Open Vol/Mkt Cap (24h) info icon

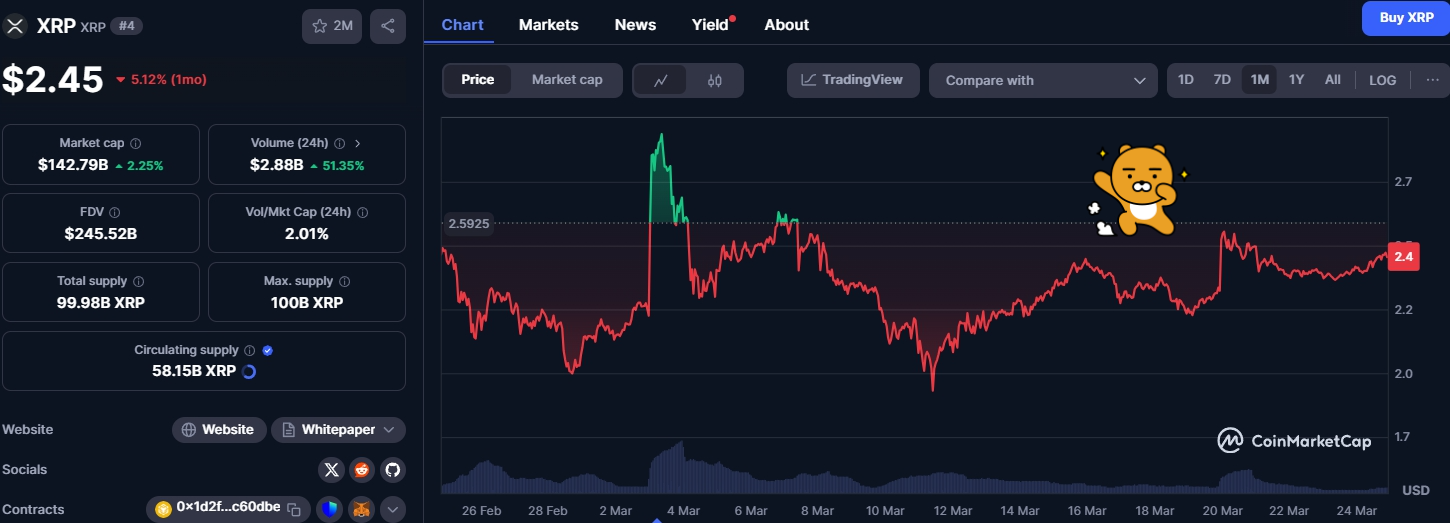click(362, 213)
